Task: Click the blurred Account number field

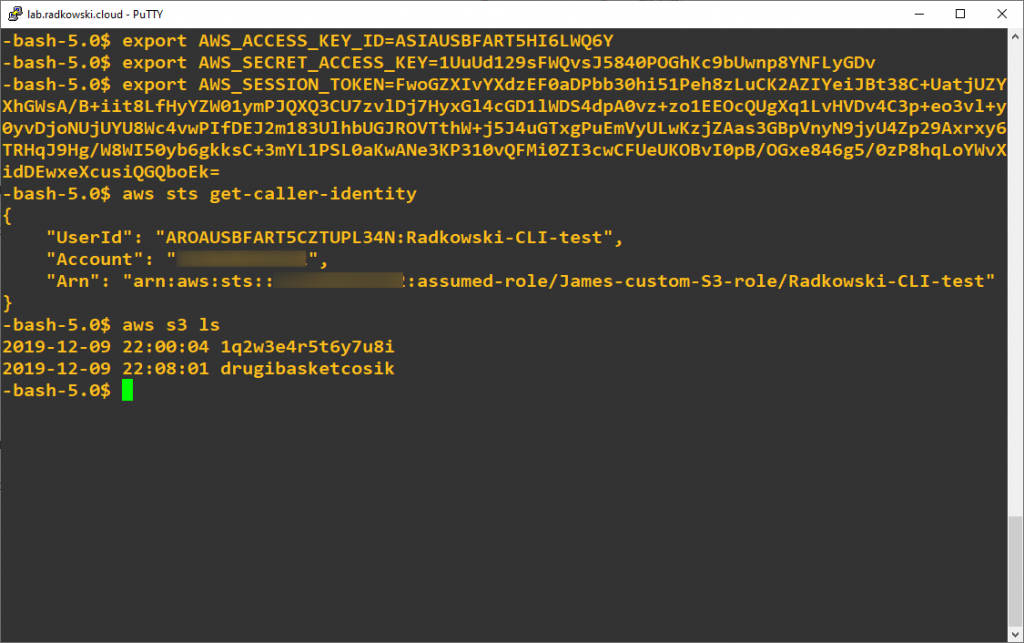Action: click(242, 259)
